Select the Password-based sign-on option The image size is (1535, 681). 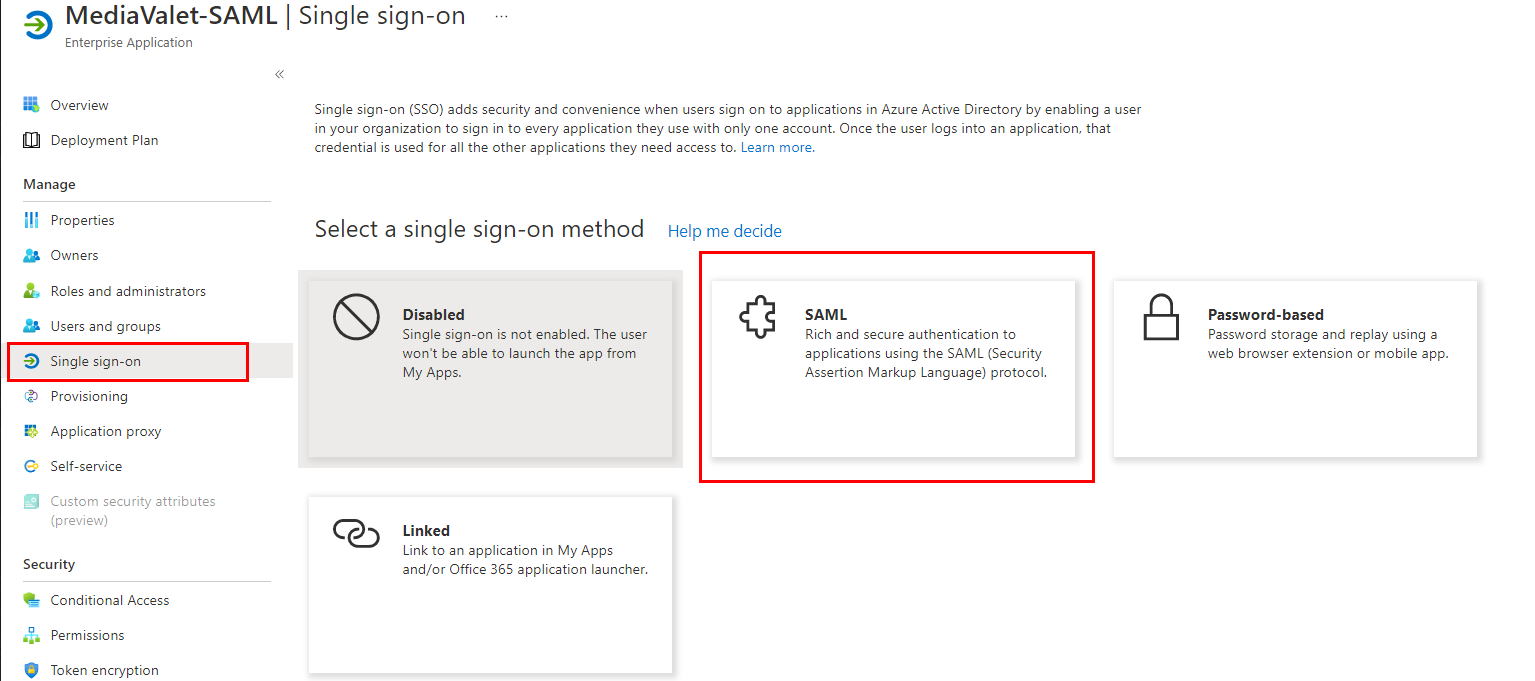coord(1295,368)
